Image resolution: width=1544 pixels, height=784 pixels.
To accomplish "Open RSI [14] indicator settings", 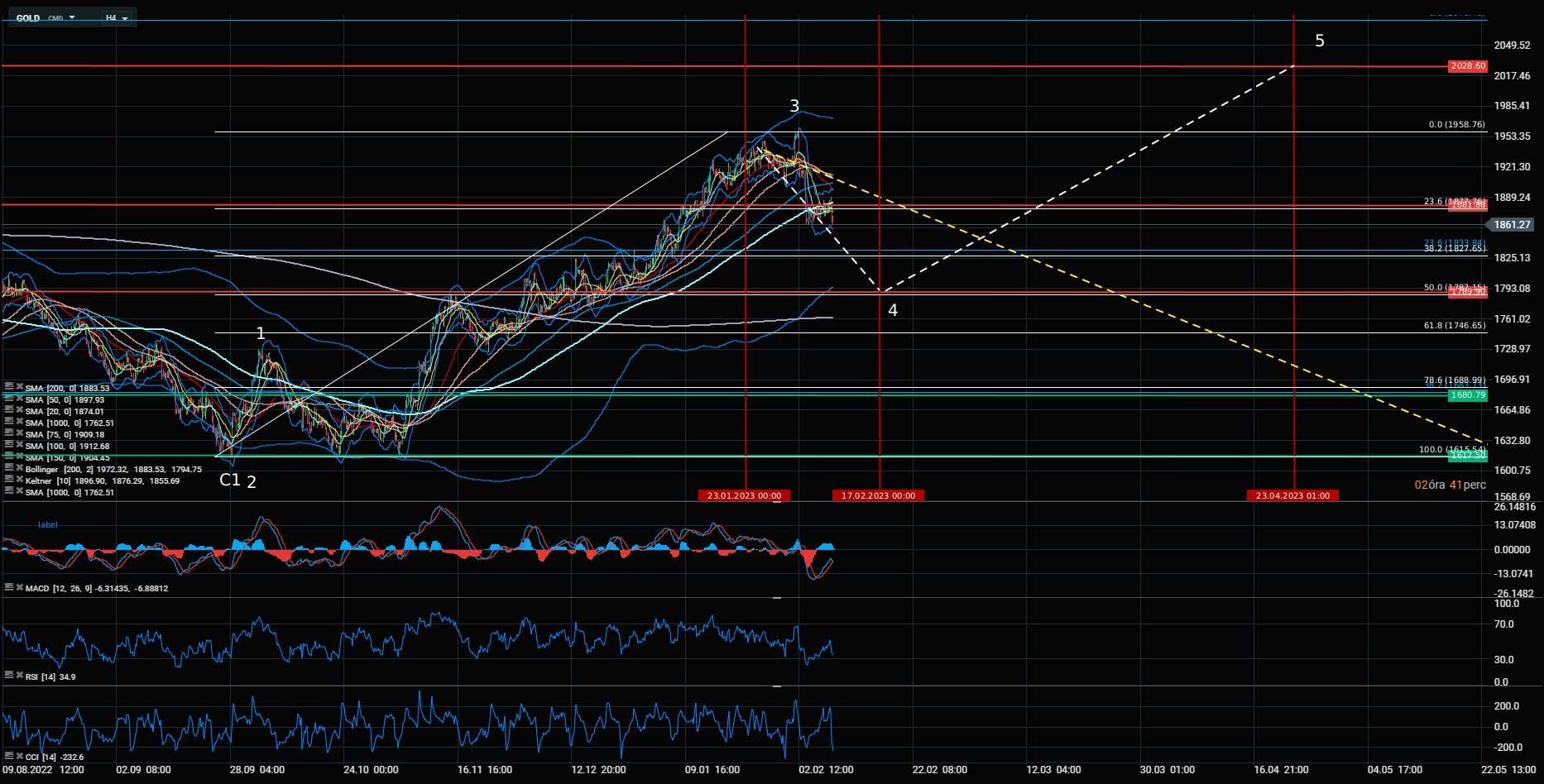I will coord(8,676).
